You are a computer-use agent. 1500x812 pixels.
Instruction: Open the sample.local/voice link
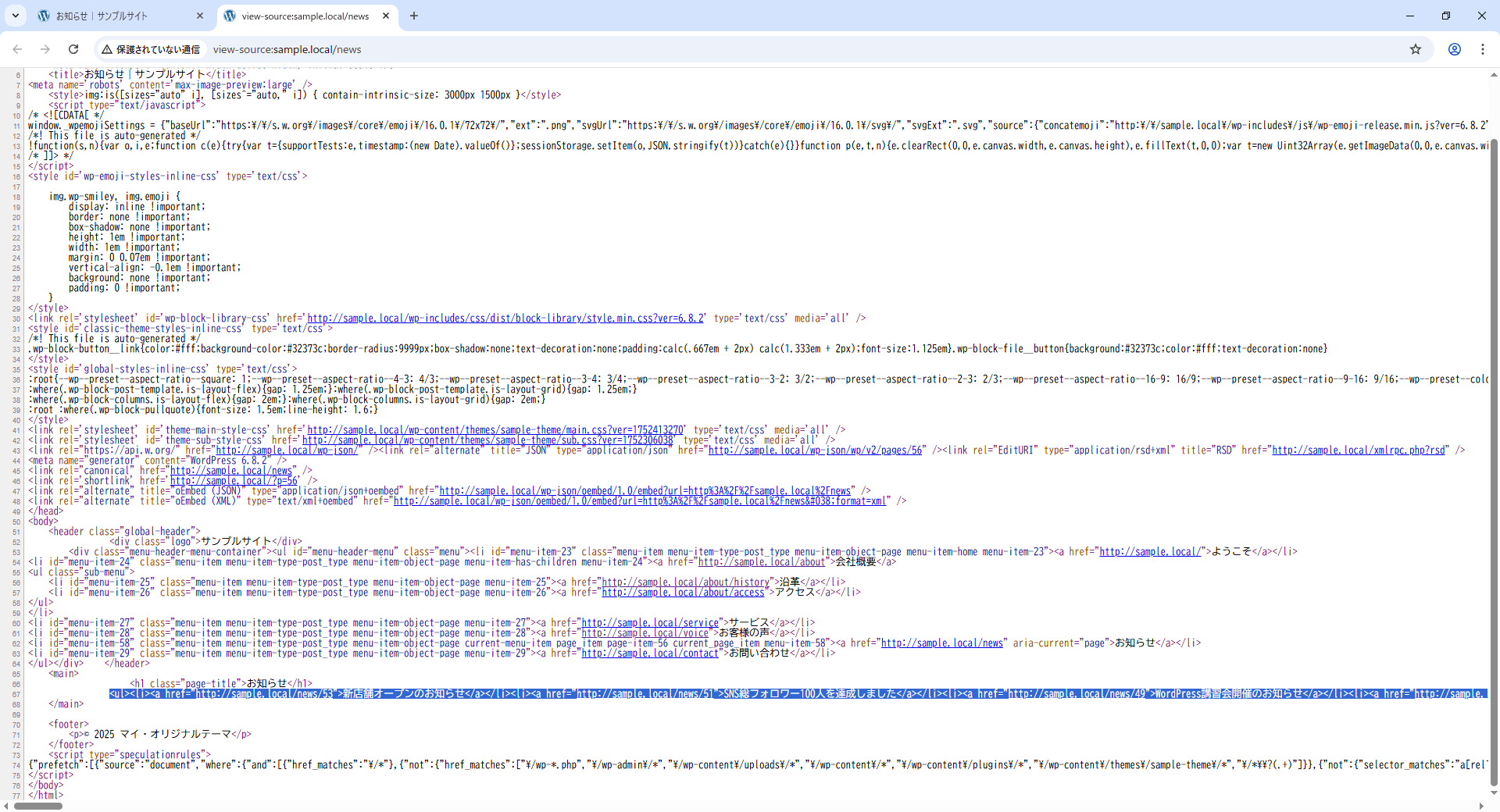(645, 633)
